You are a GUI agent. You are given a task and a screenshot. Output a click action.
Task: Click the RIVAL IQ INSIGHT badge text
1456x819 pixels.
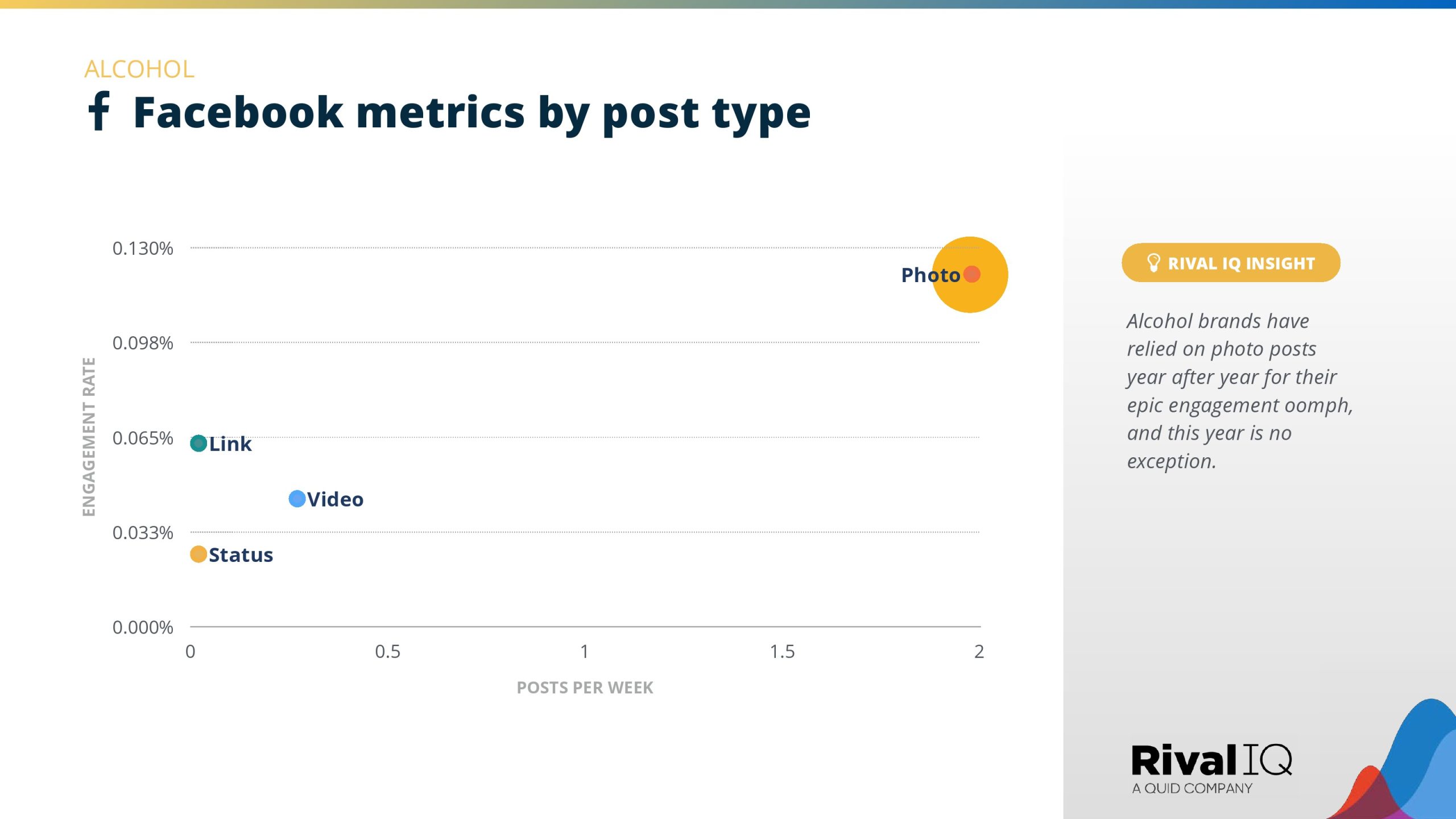1241,263
